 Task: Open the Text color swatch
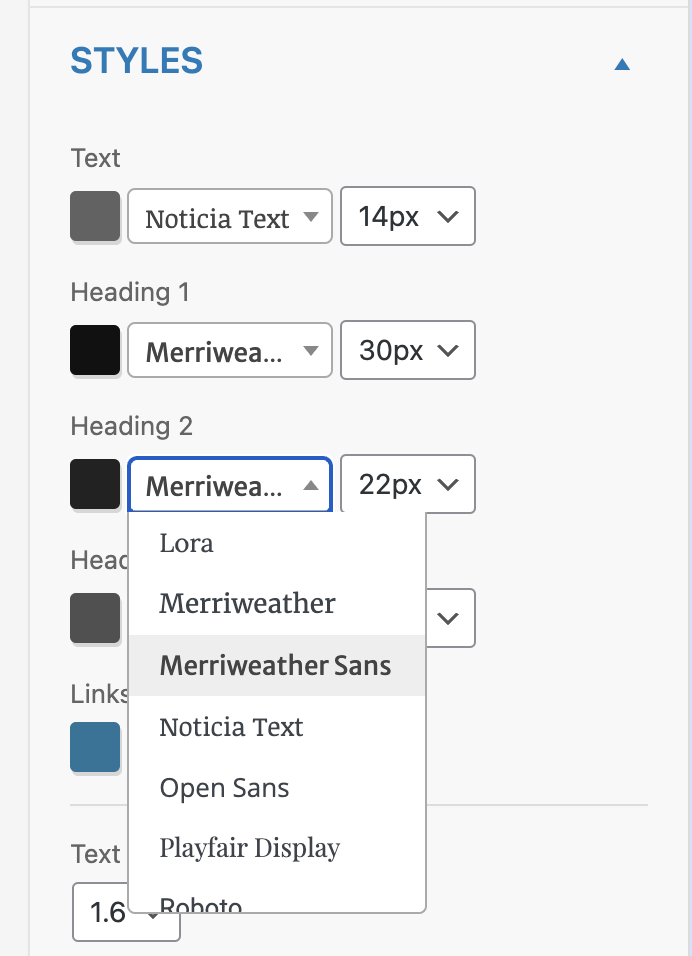click(95, 217)
